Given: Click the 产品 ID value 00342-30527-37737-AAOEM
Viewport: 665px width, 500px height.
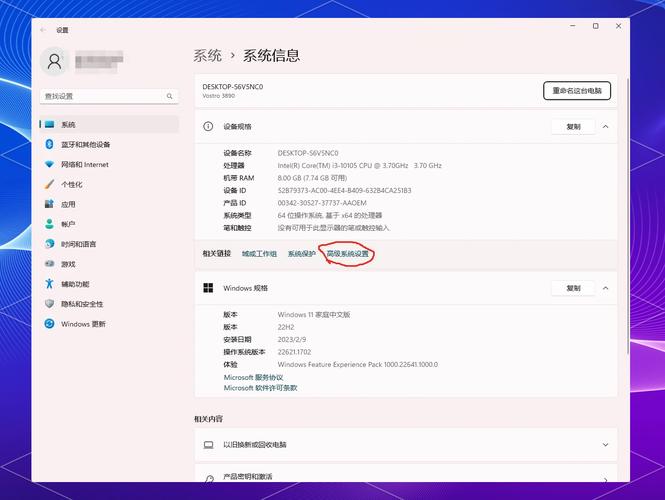Looking at the screenshot, I should [322, 203].
